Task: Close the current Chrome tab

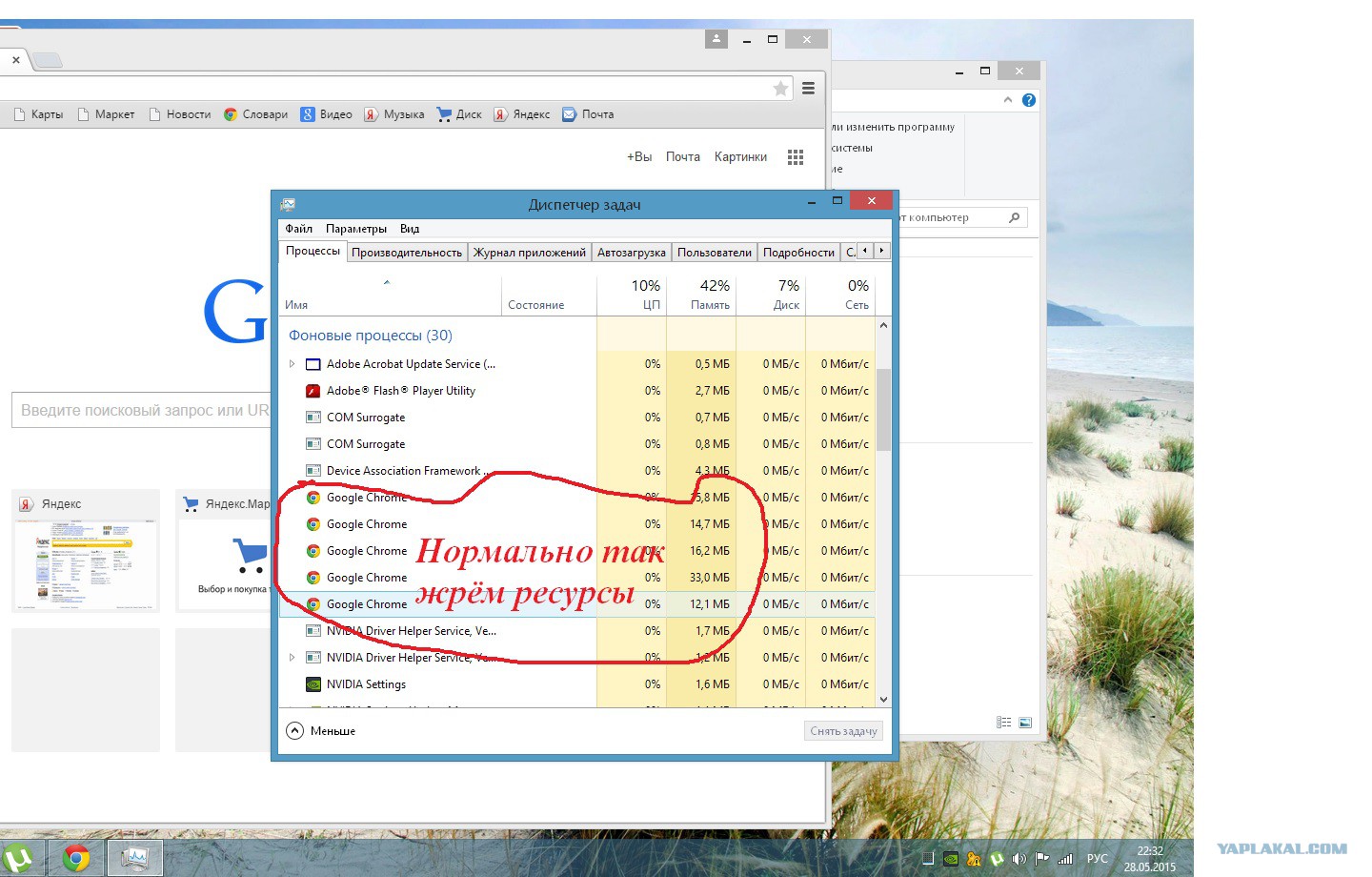Action: (x=16, y=59)
